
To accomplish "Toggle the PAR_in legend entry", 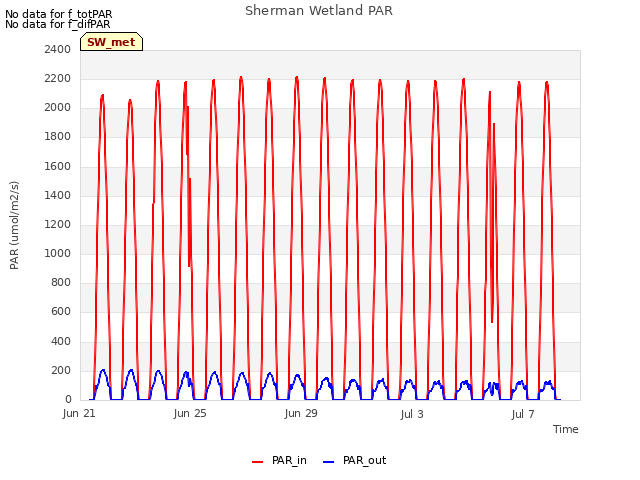I will tap(279, 460).
